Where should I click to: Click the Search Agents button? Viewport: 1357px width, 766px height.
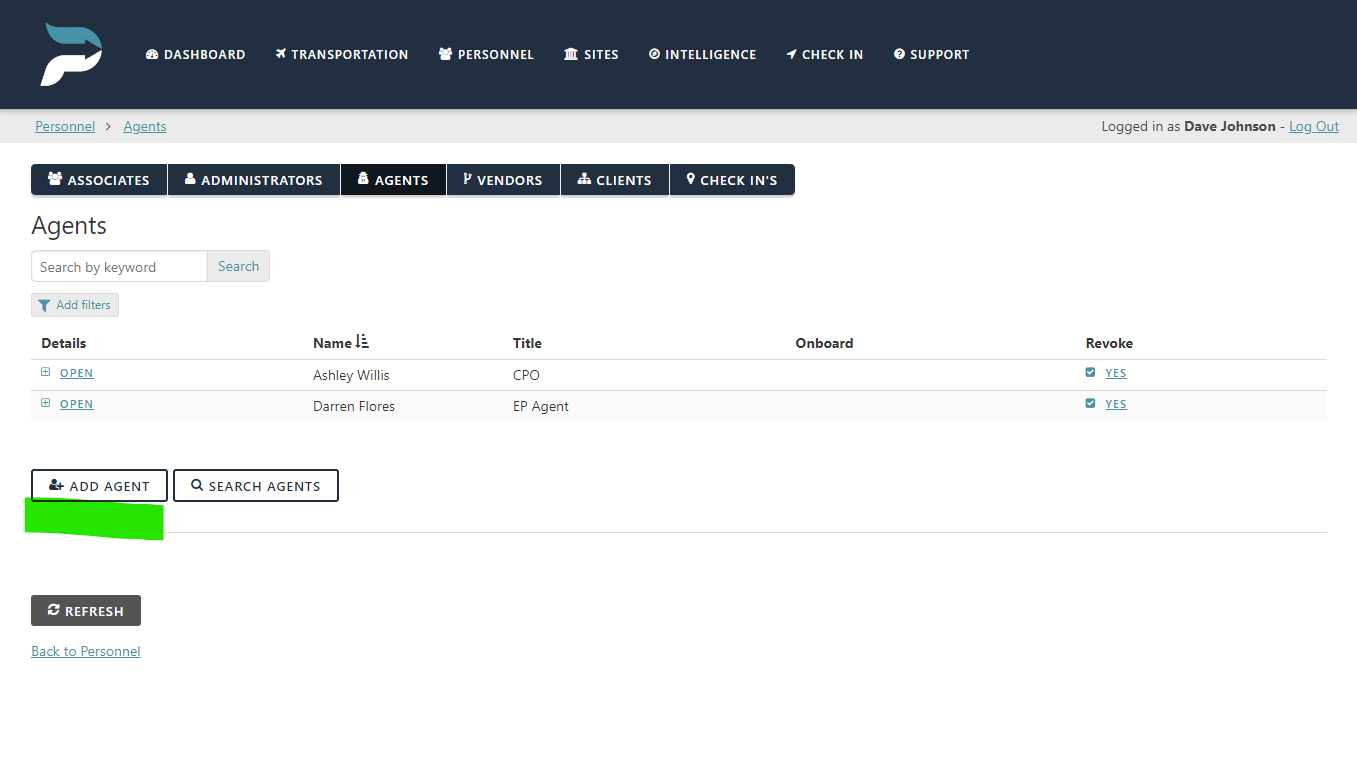(255, 485)
